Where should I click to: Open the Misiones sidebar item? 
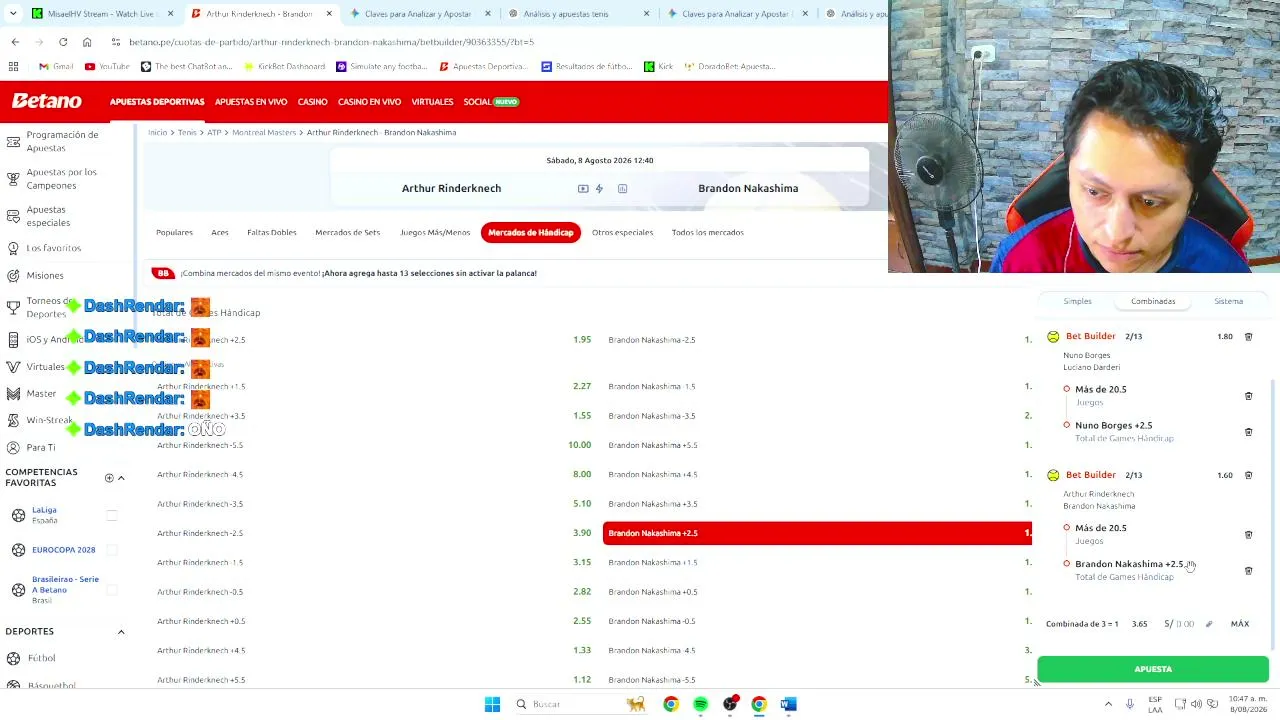pos(45,275)
